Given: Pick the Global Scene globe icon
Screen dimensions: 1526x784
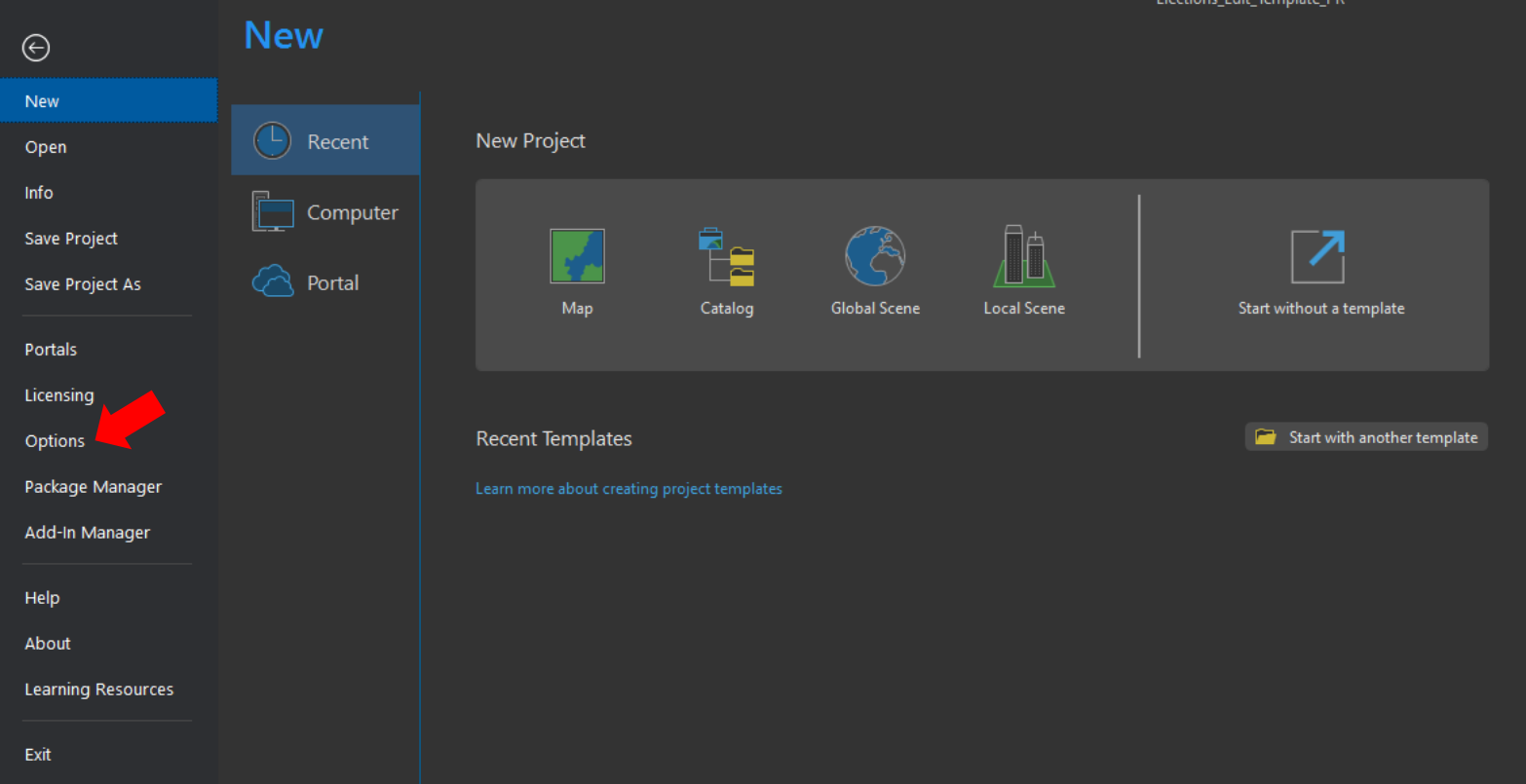Looking at the screenshot, I should [875, 256].
